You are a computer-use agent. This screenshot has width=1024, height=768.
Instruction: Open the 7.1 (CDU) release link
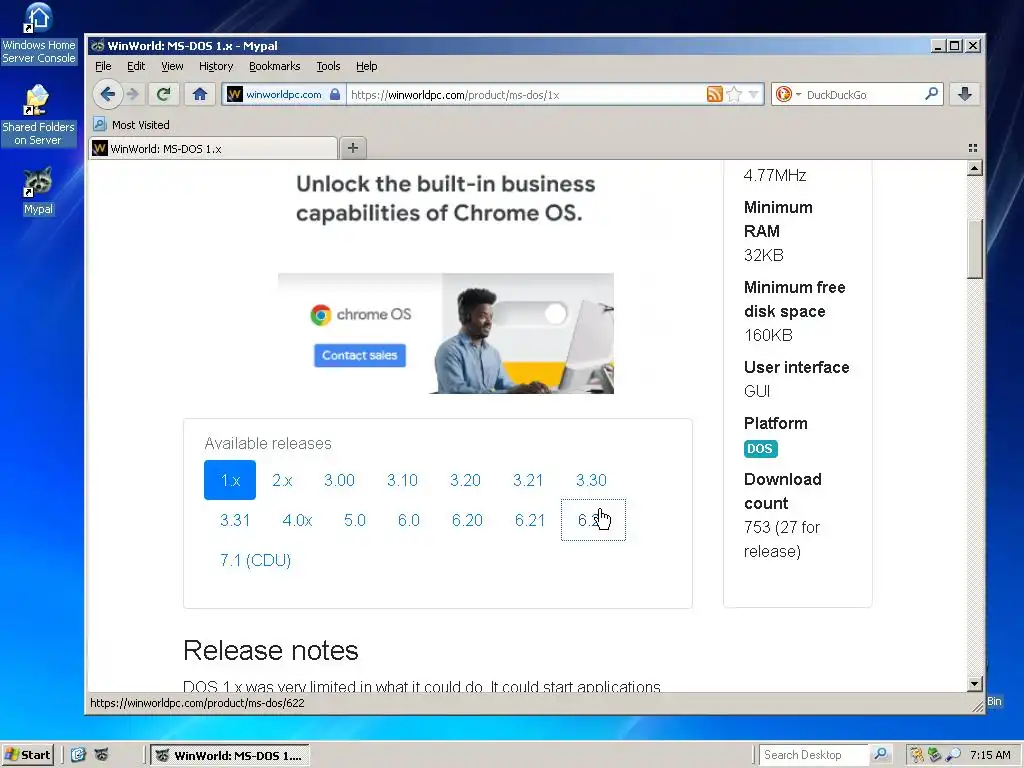[255, 560]
